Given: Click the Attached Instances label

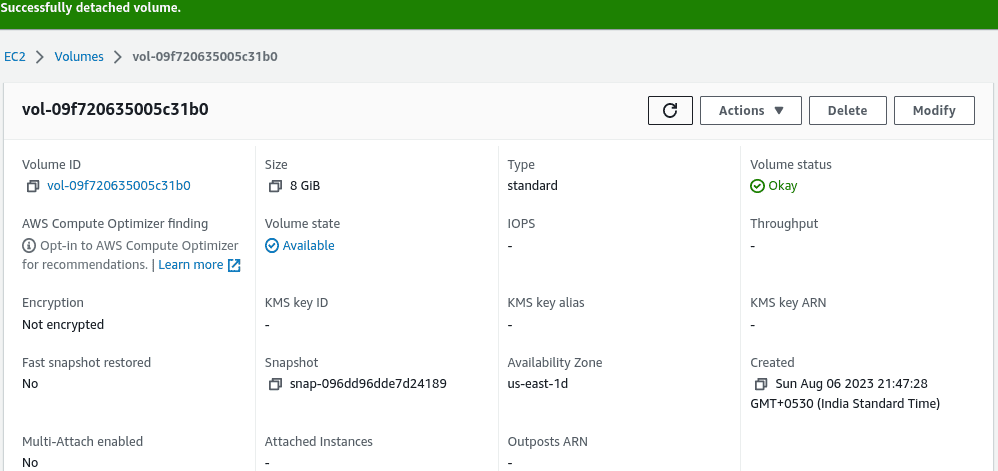Looking at the screenshot, I should coord(319,442).
